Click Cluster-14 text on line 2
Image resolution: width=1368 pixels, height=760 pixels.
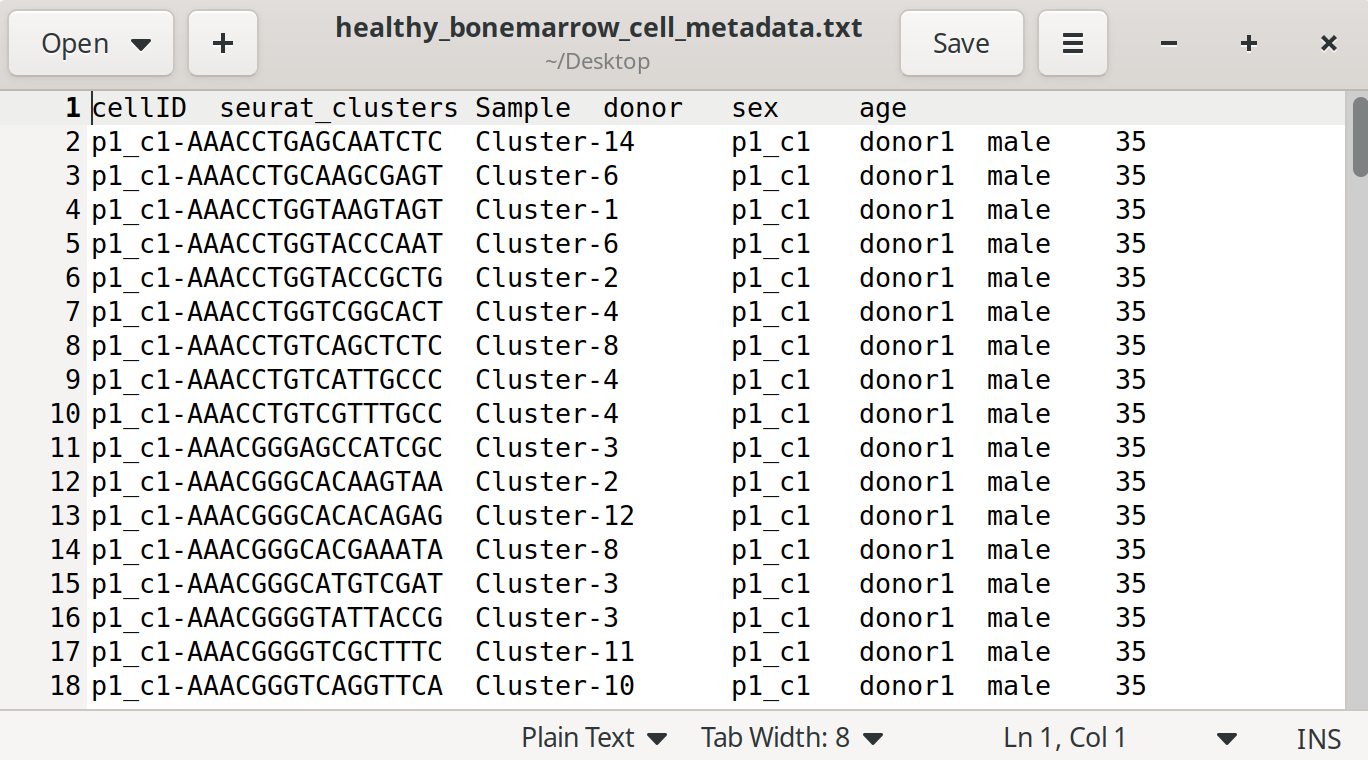tap(554, 142)
